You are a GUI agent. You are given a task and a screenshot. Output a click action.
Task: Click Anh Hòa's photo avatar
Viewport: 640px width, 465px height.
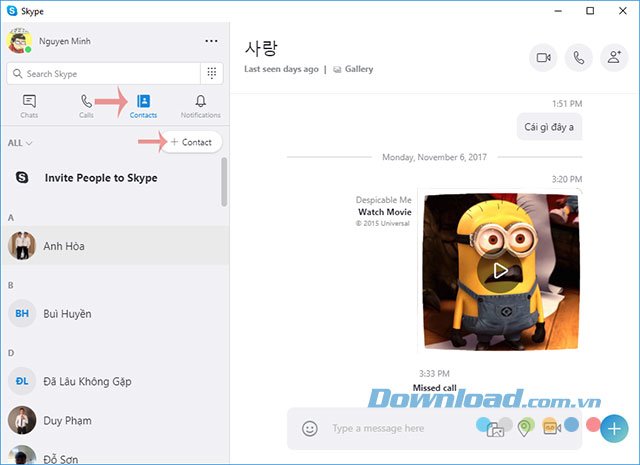point(22,245)
